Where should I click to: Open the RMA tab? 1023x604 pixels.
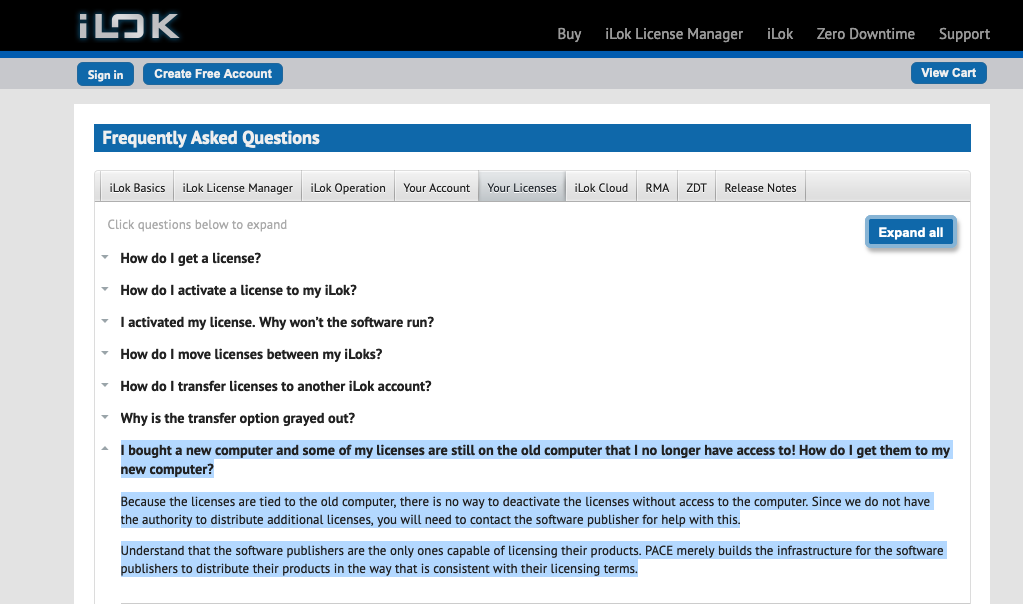click(x=657, y=188)
